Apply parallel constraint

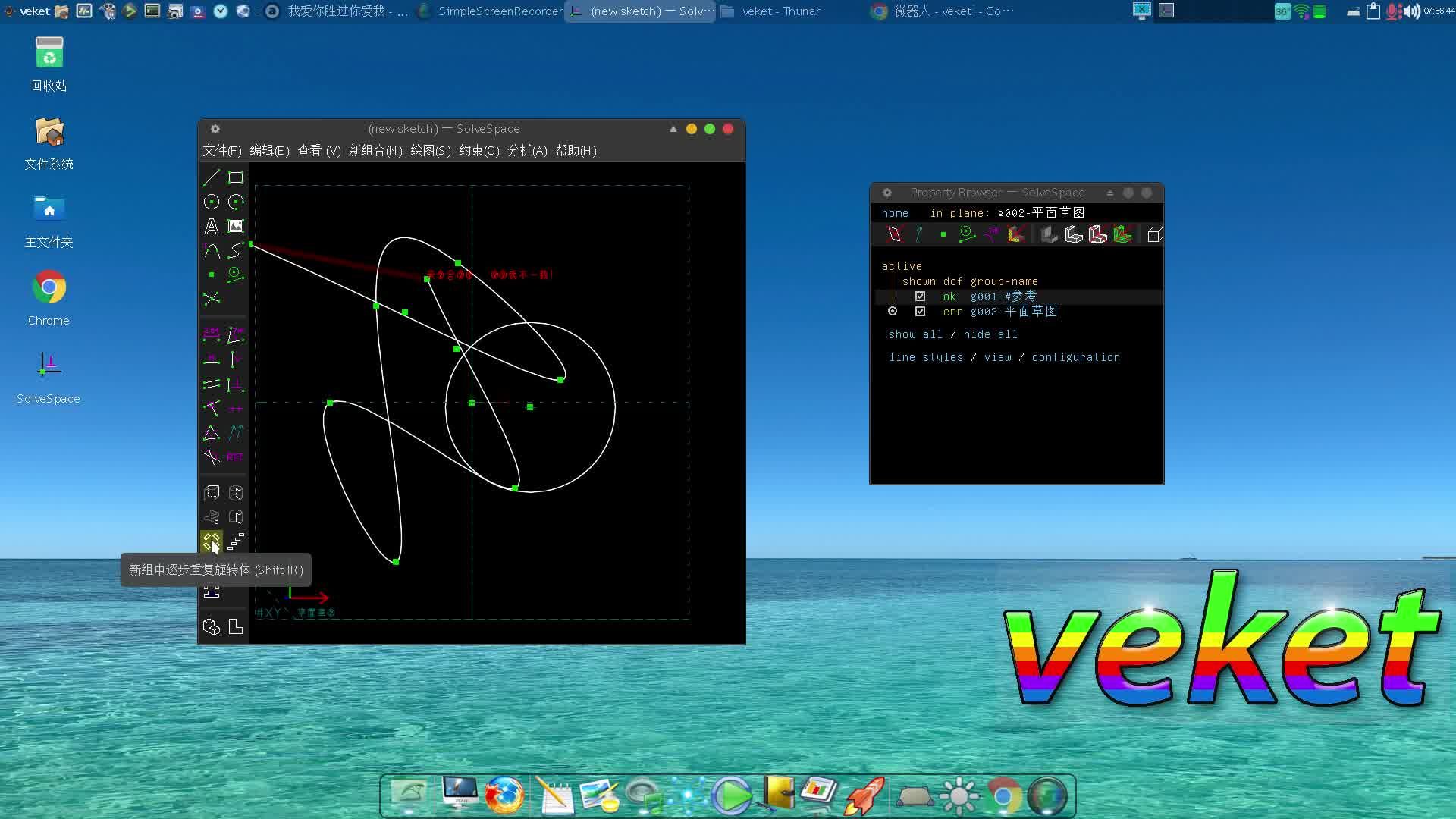[212, 384]
